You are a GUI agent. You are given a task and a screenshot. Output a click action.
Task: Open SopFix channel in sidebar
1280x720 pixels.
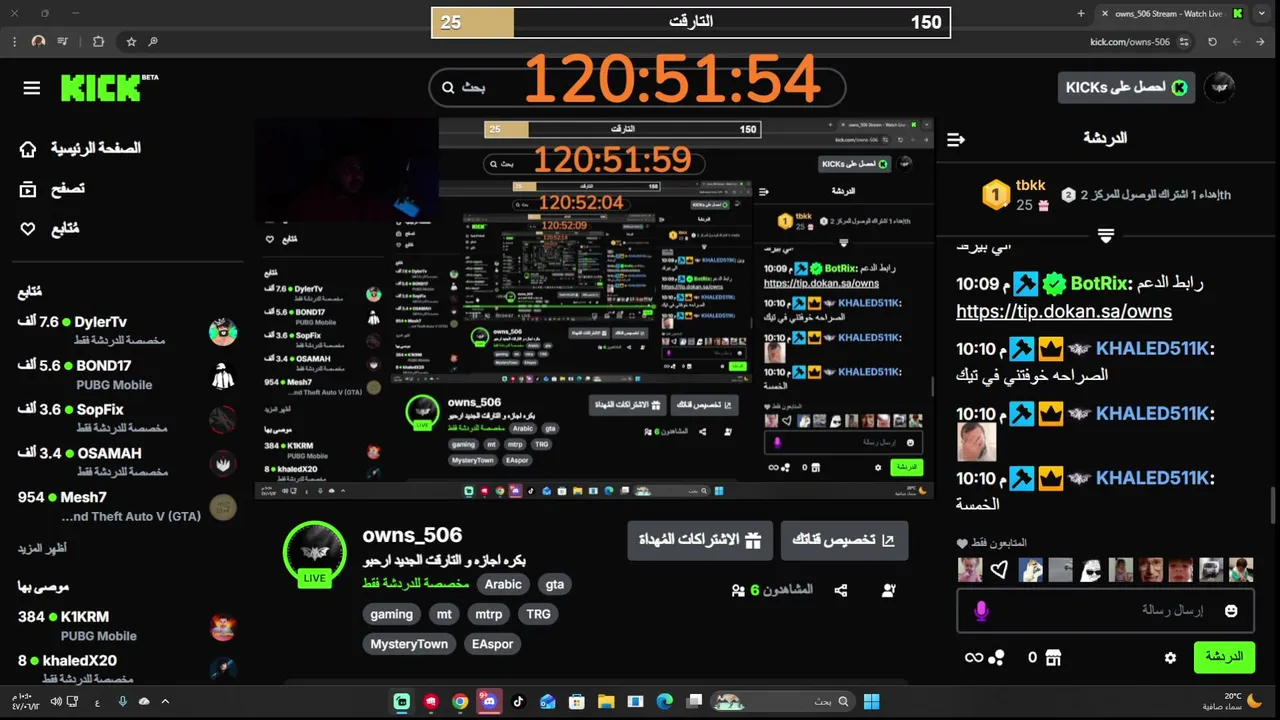127,418
